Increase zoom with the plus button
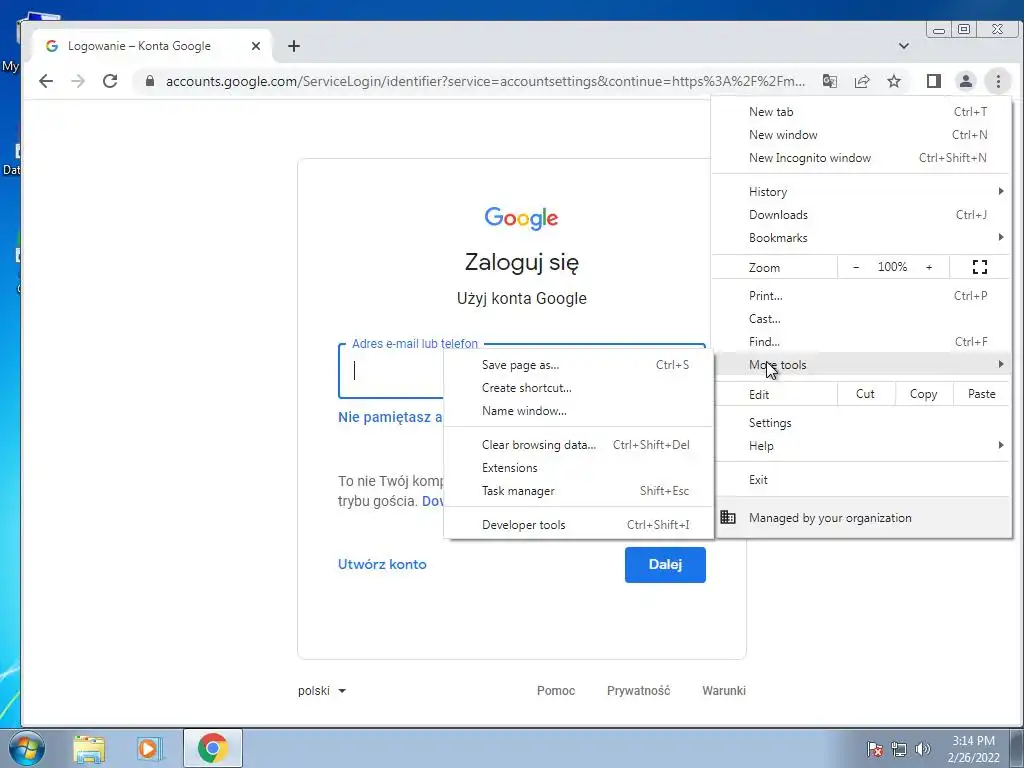This screenshot has height=768, width=1024. click(929, 267)
